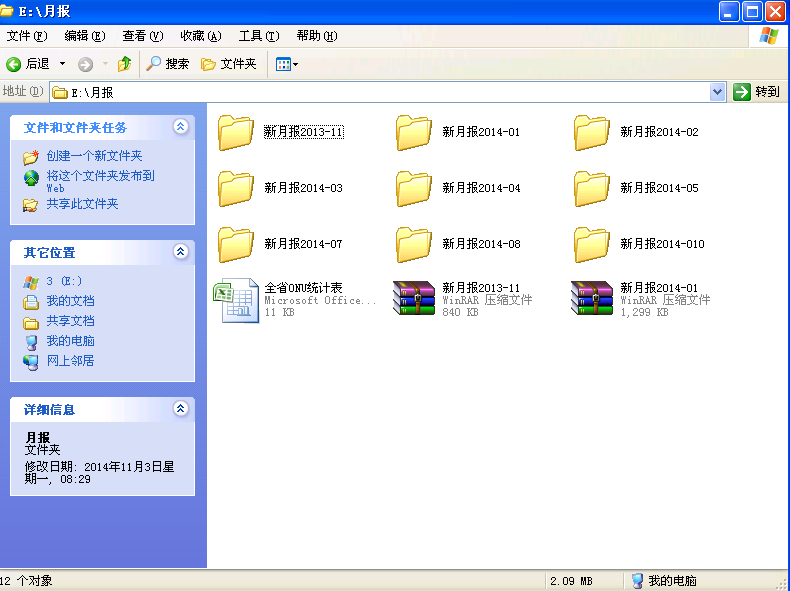Select the Excel file 全省ONU统计表 icon
The width and height of the screenshot is (790, 591).
(236, 300)
